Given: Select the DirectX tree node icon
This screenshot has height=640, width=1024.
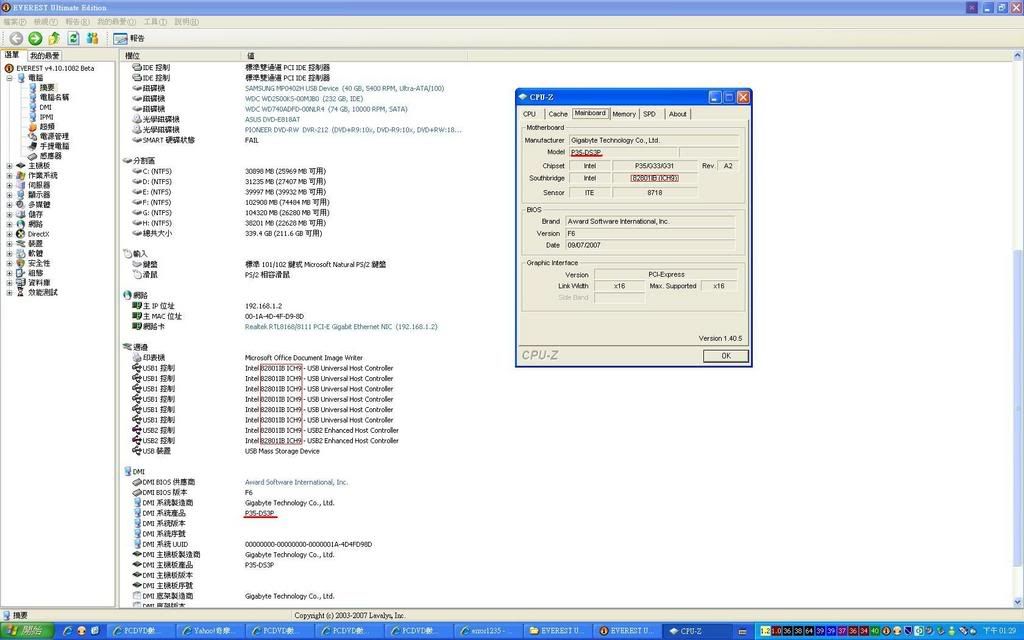Looking at the screenshot, I should pos(21,234).
